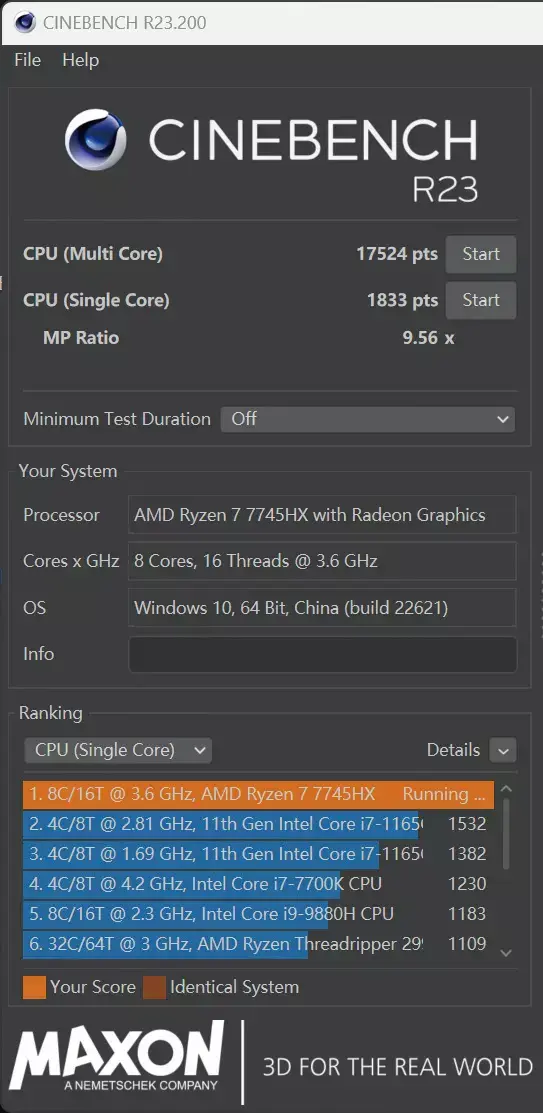Select the Core i9-9880H ranking entry
Screen dimensions: 543x1113
click(x=258, y=914)
